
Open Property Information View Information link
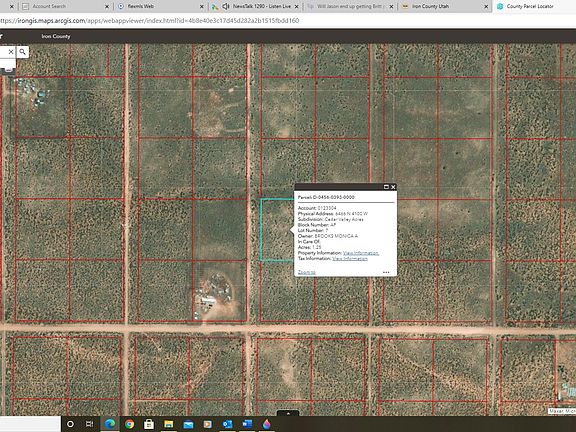coord(361,253)
